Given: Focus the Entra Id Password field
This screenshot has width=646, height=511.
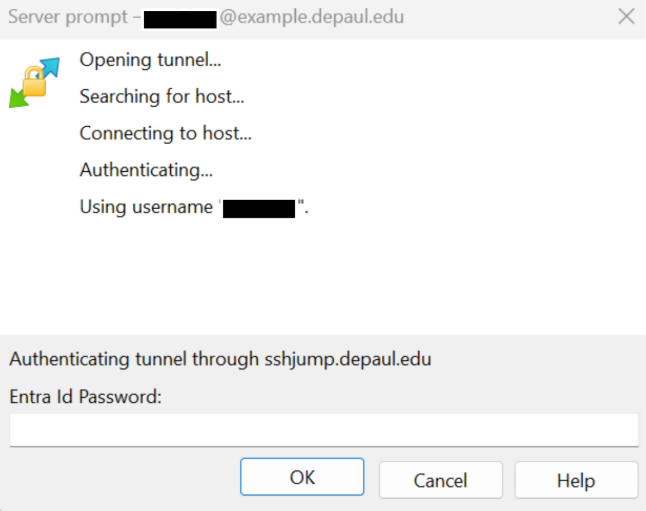Looking at the screenshot, I should coord(323,430).
